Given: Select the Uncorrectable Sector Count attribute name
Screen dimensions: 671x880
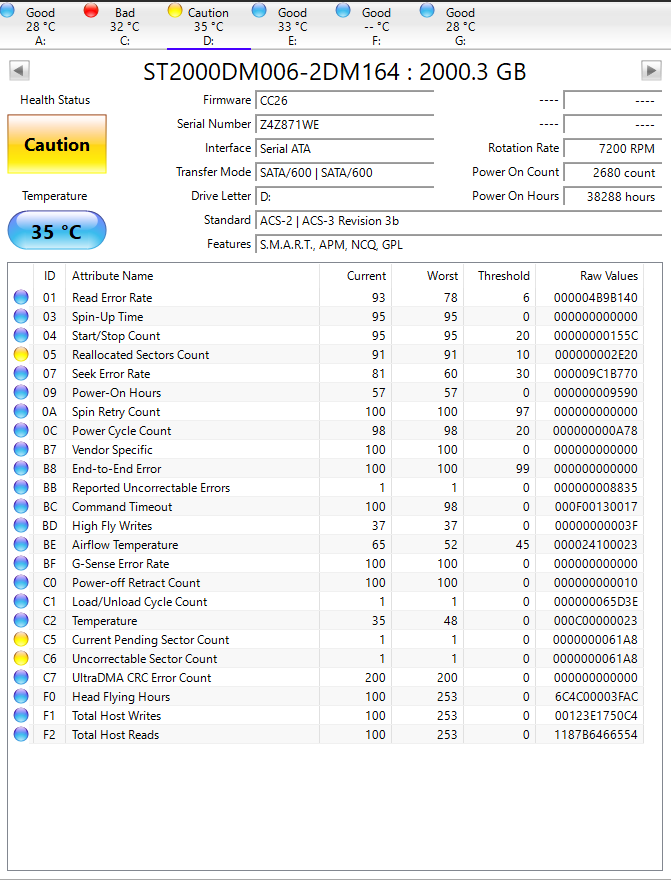Looking at the screenshot, I should (x=144, y=659).
